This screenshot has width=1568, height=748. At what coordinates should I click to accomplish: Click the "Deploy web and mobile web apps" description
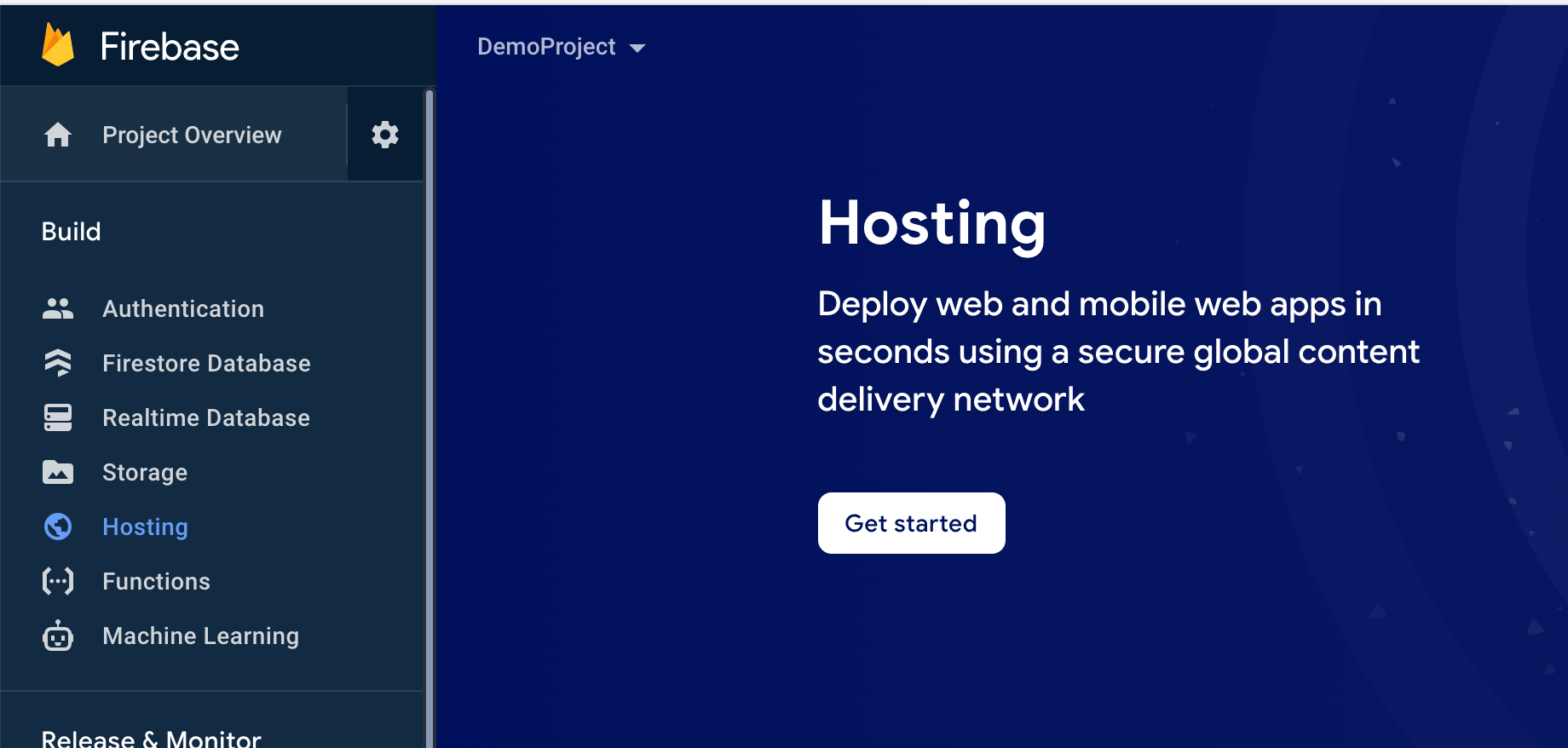click(1118, 351)
